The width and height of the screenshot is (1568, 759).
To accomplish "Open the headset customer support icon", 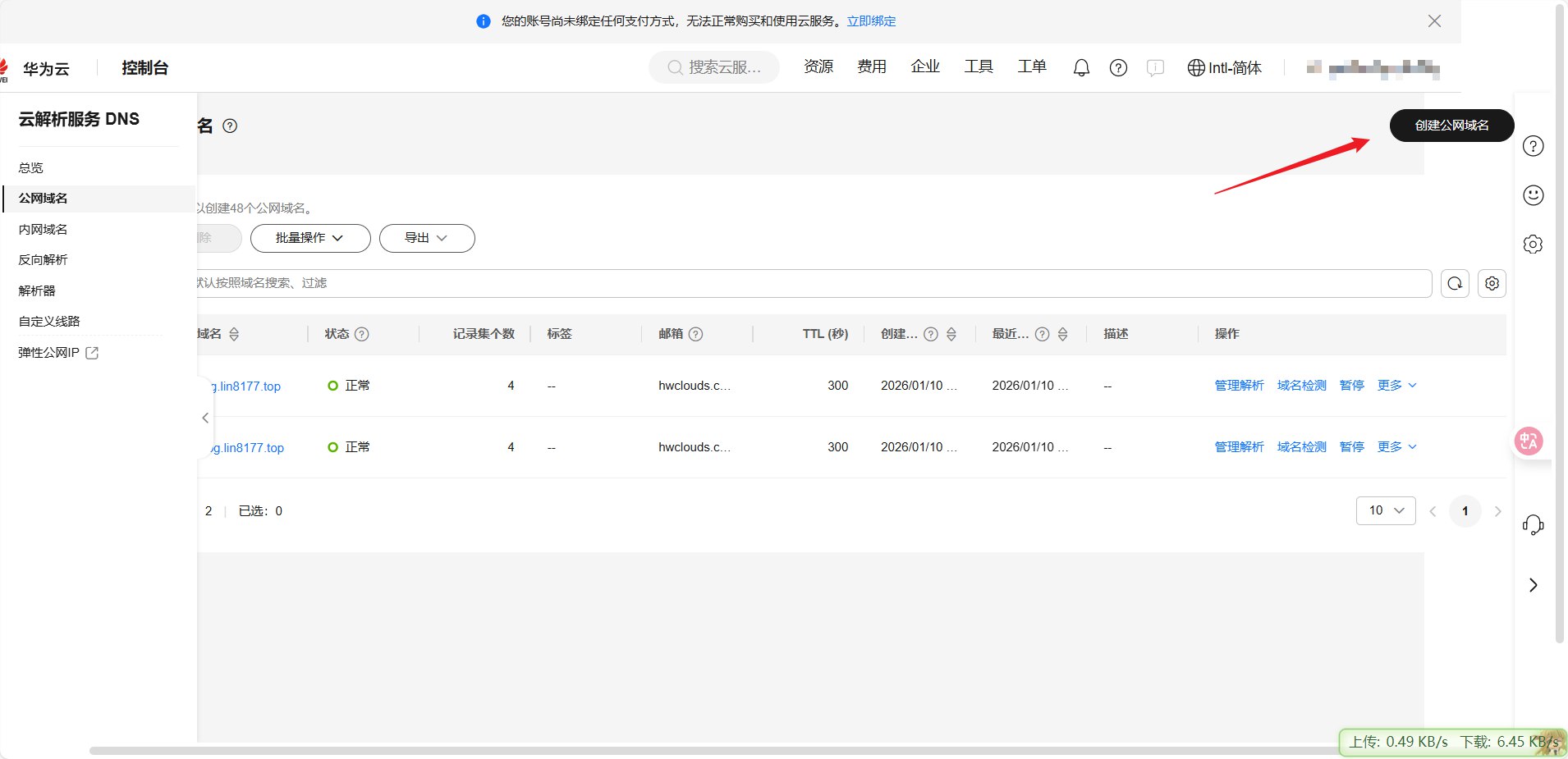I will (1533, 524).
